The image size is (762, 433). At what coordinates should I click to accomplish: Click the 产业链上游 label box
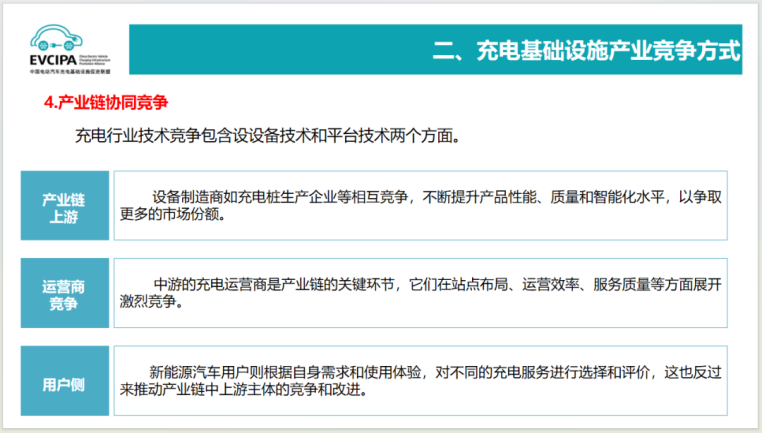(64, 207)
